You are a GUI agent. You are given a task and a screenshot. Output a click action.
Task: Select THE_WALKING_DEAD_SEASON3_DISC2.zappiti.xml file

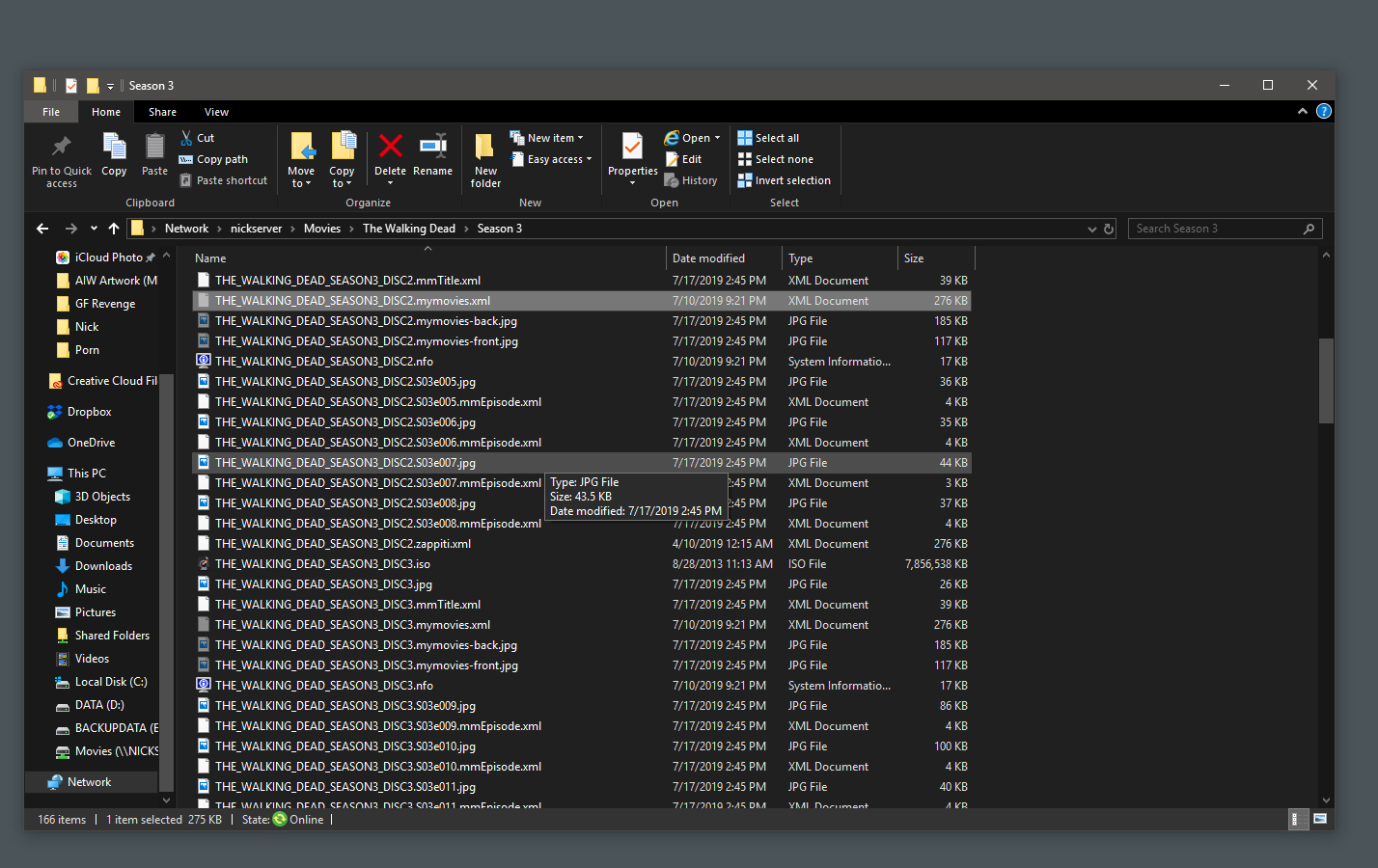582,544
